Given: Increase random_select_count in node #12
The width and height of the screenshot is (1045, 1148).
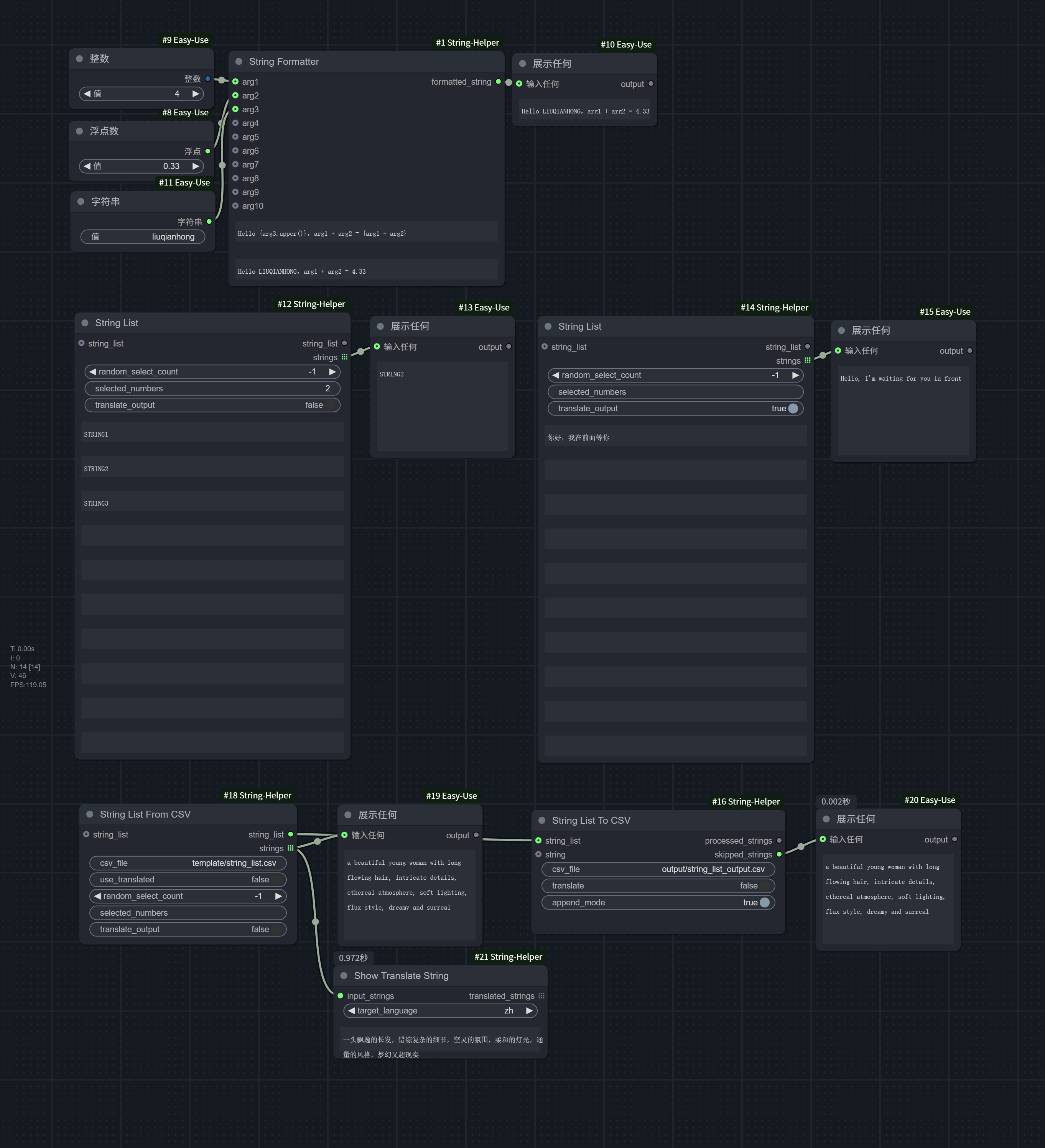Looking at the screenshot, I should (x=332, y=371).
